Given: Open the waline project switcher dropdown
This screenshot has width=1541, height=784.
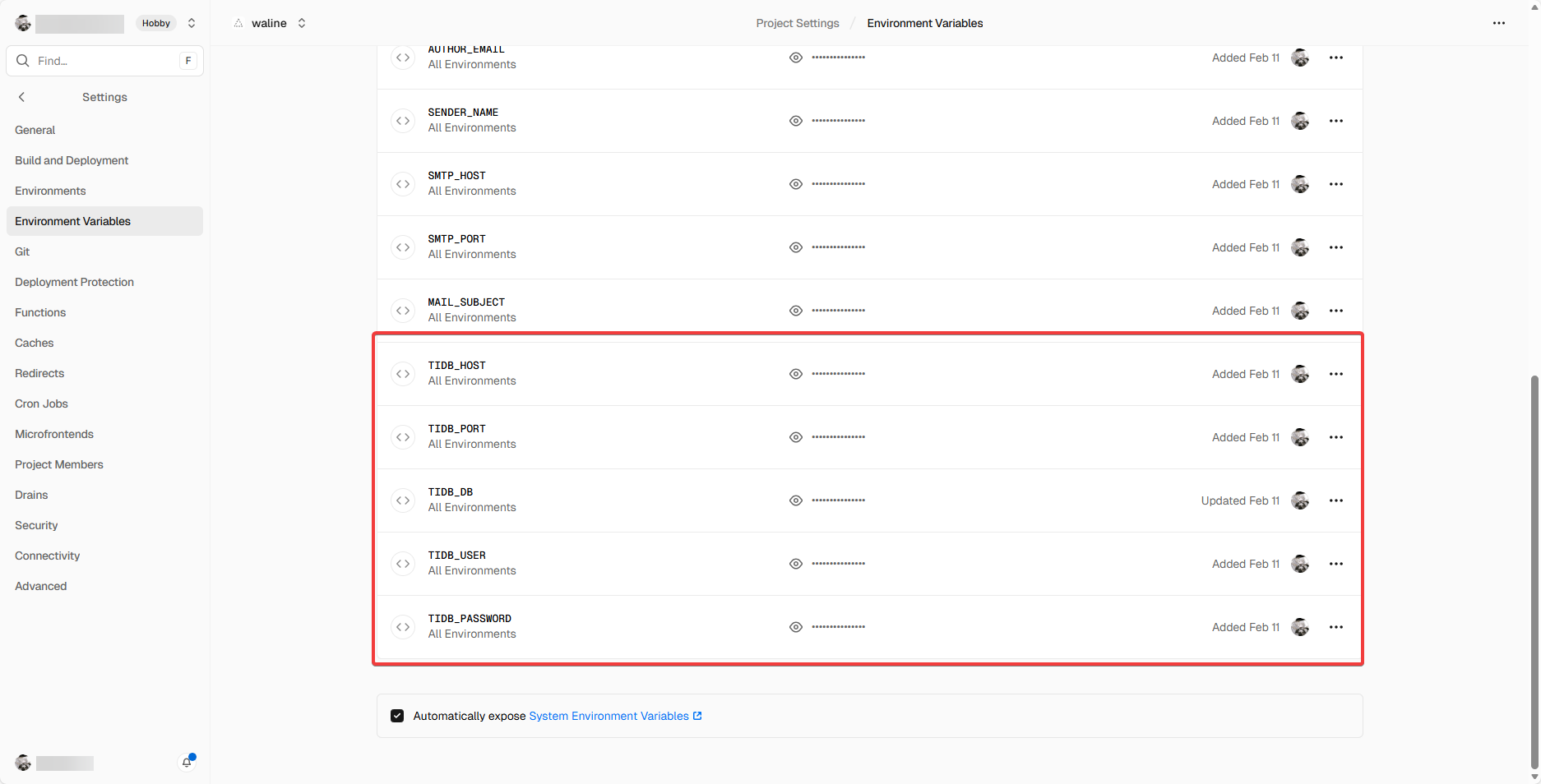Looking at the screenshot, I should 302,23.
